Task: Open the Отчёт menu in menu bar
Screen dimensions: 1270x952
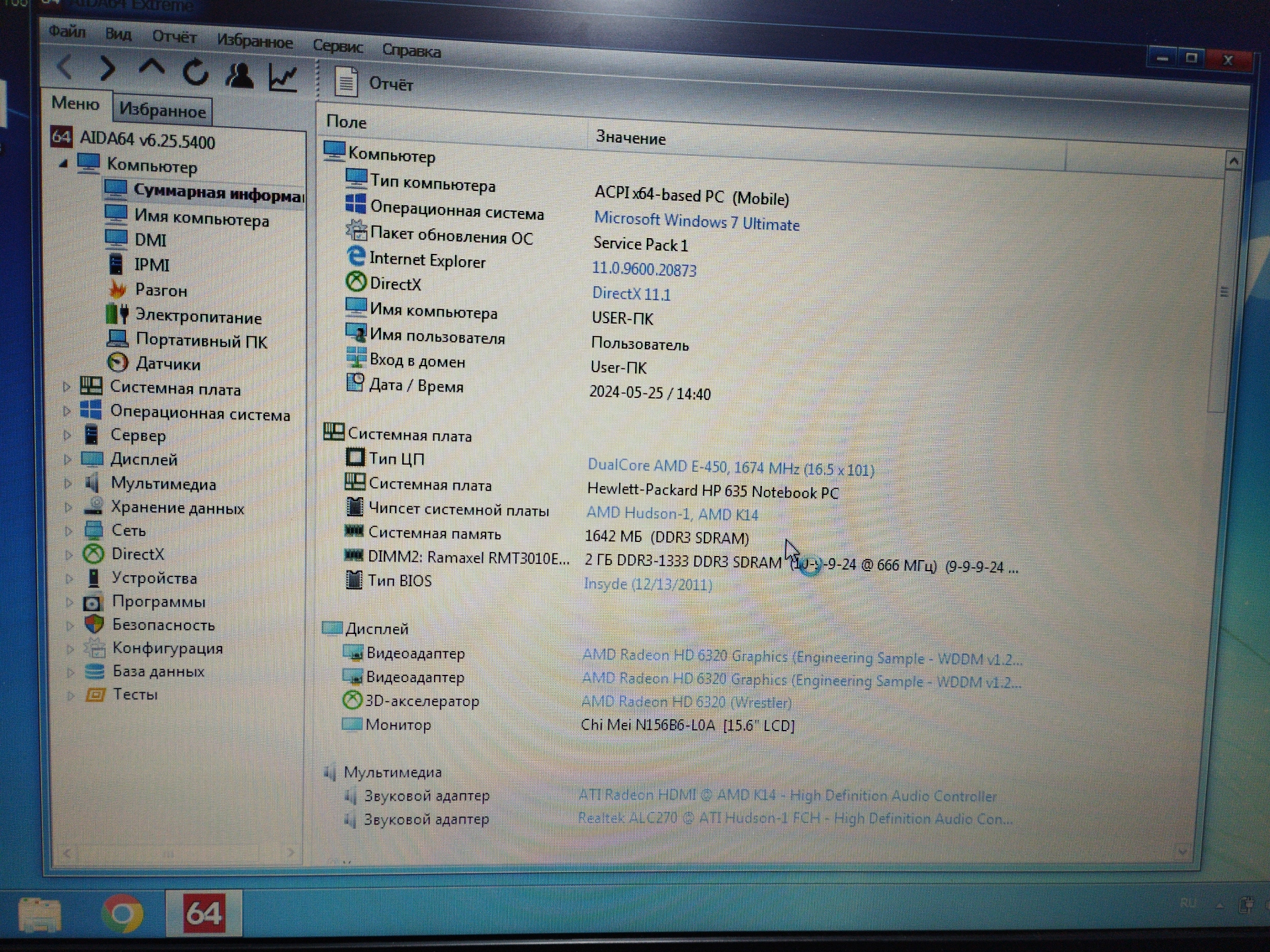Action: point(174,36)
